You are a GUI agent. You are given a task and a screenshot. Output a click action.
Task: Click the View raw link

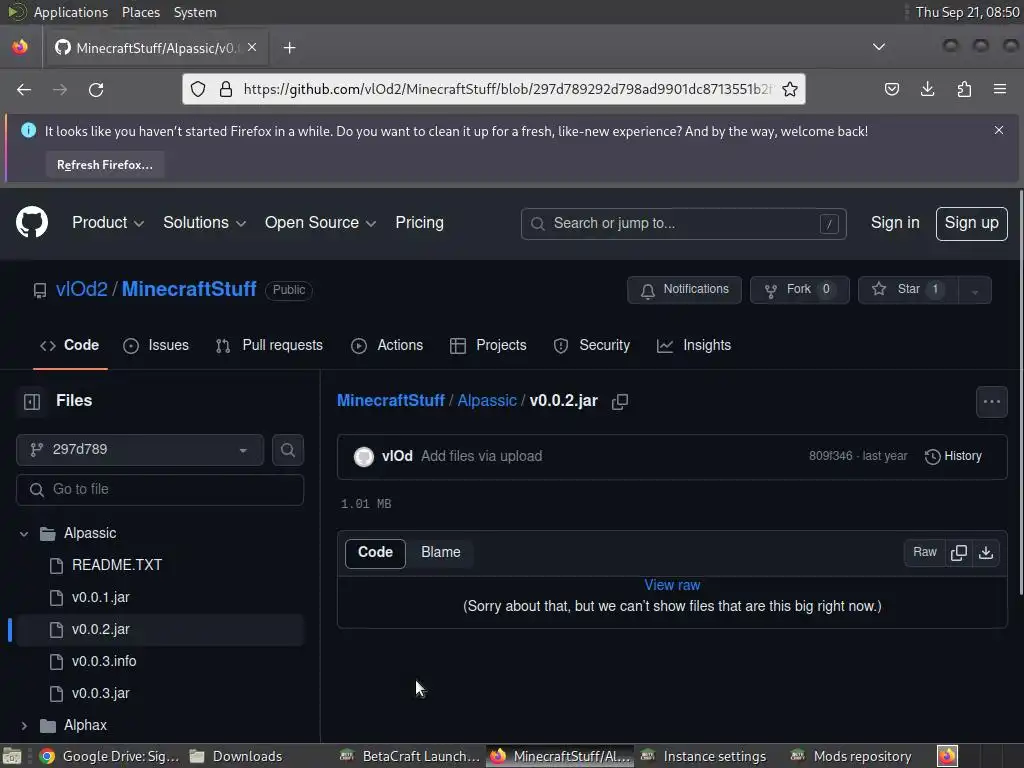[x=672, y=585]
